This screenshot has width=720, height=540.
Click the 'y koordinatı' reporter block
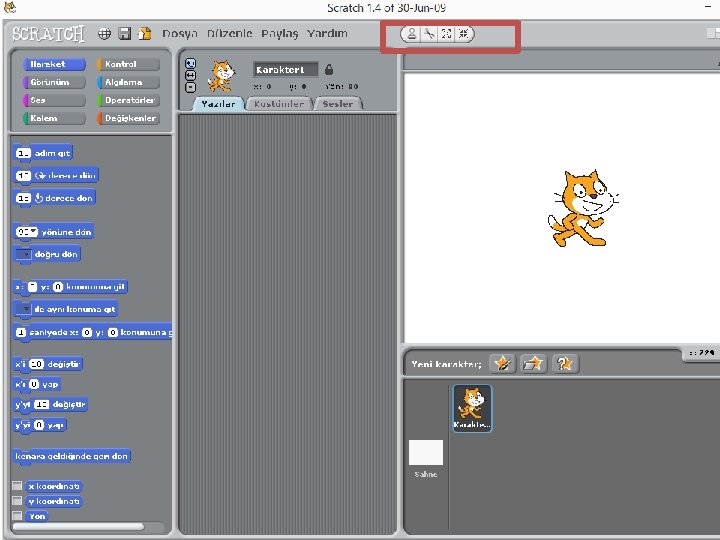click(54, 501)
